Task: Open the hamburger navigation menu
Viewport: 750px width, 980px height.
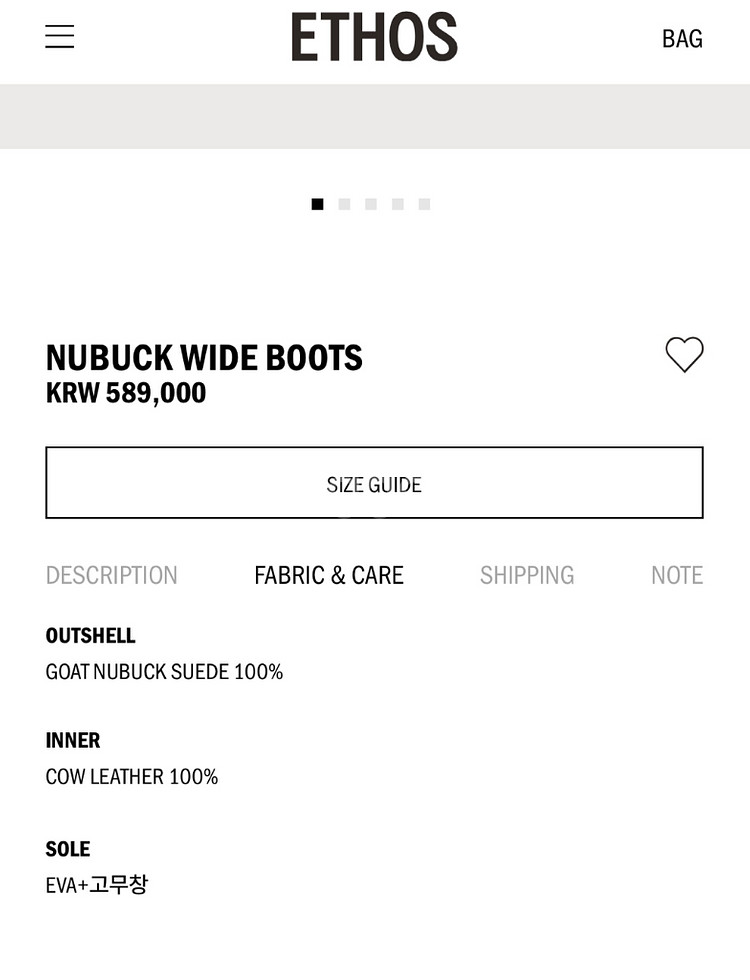Action: pyautogui.click(x=60, y=37)
